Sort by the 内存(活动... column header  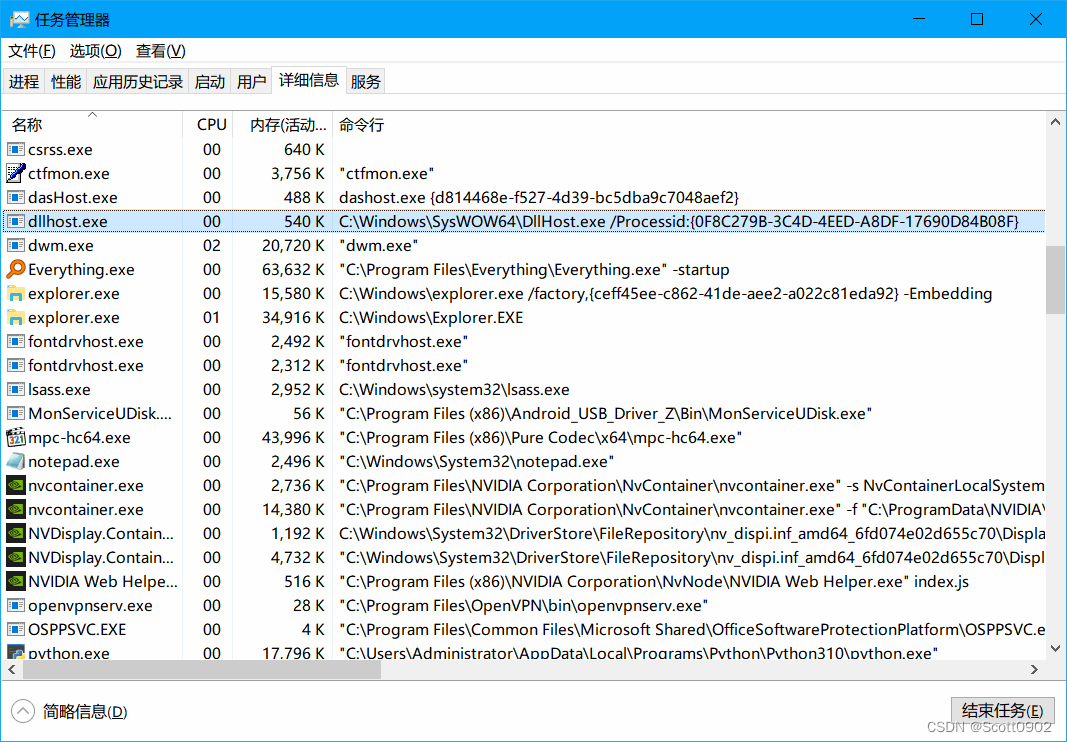[x=283, y=125]
